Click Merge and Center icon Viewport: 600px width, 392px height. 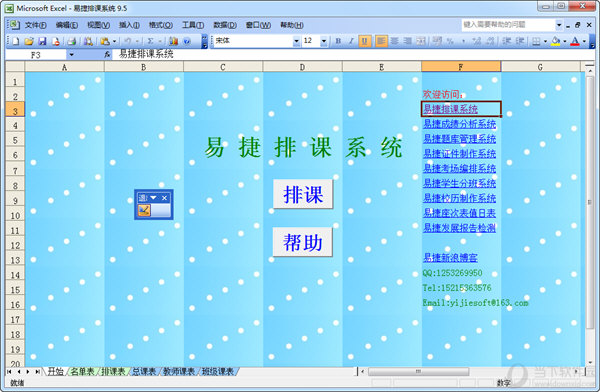tap(421, 41)
